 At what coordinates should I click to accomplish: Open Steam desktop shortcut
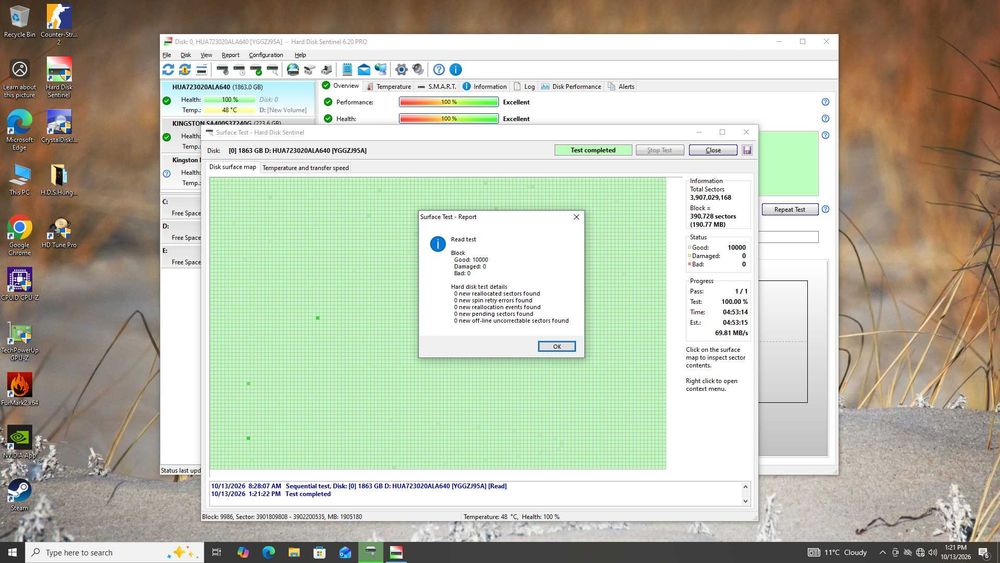coord(20,495)
